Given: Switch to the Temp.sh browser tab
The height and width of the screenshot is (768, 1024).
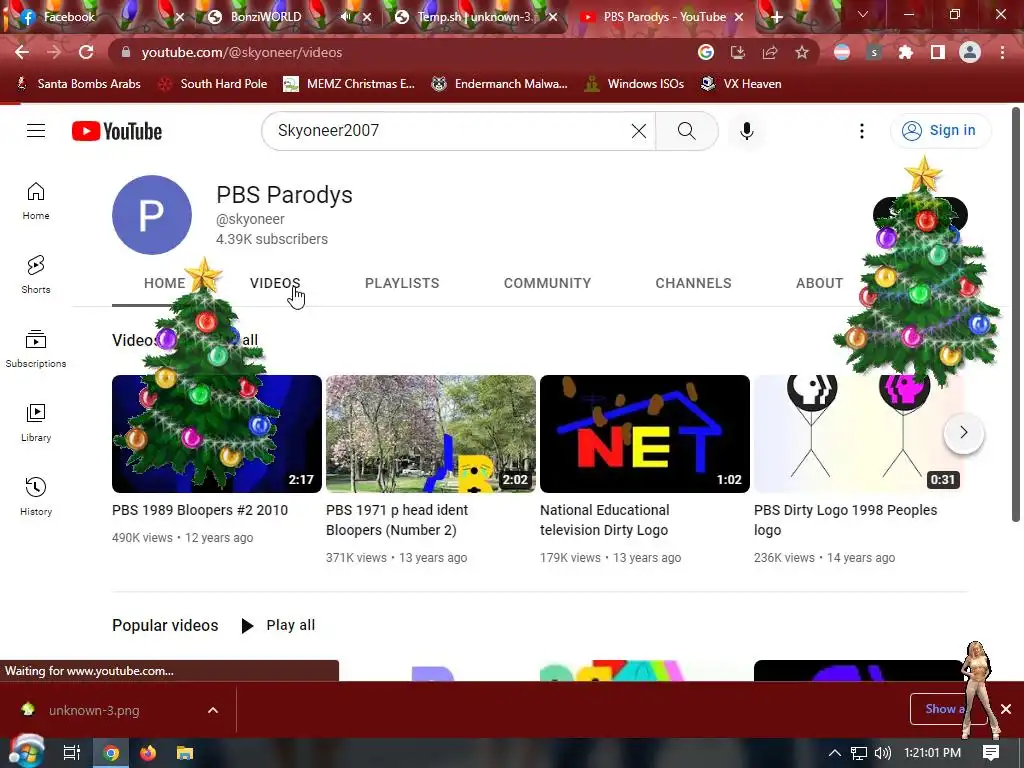Looking at the screenshot, I should 474,17.
